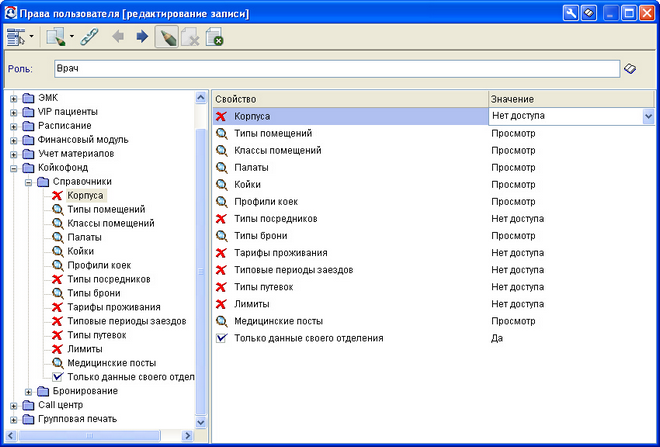Screen dimensions: 660x447
Task: Click the eraser icon in title bar
Action: coord(589,13)
